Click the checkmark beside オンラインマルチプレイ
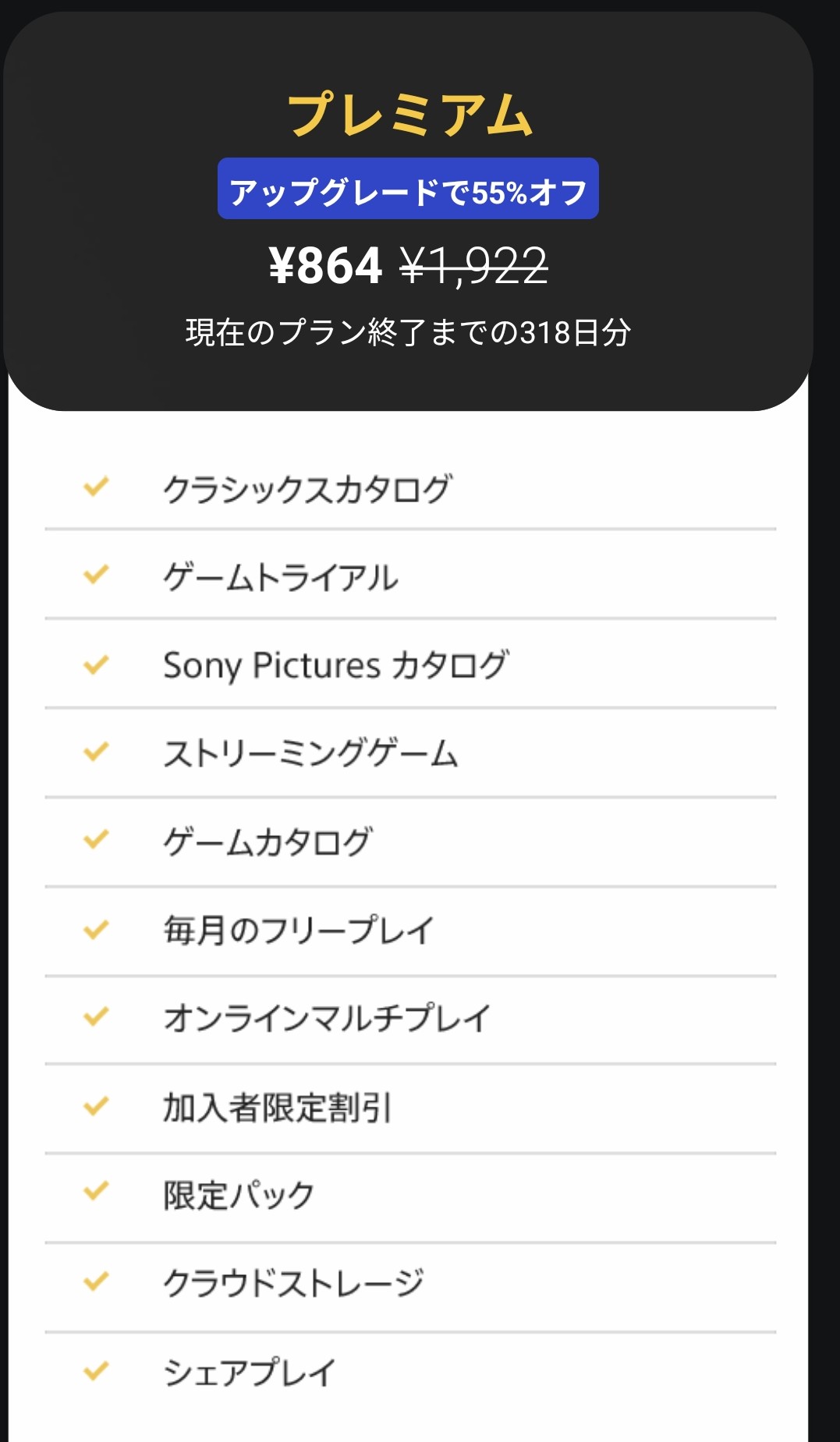The height and width of the screenshot is (1442, 840). 96,1017
